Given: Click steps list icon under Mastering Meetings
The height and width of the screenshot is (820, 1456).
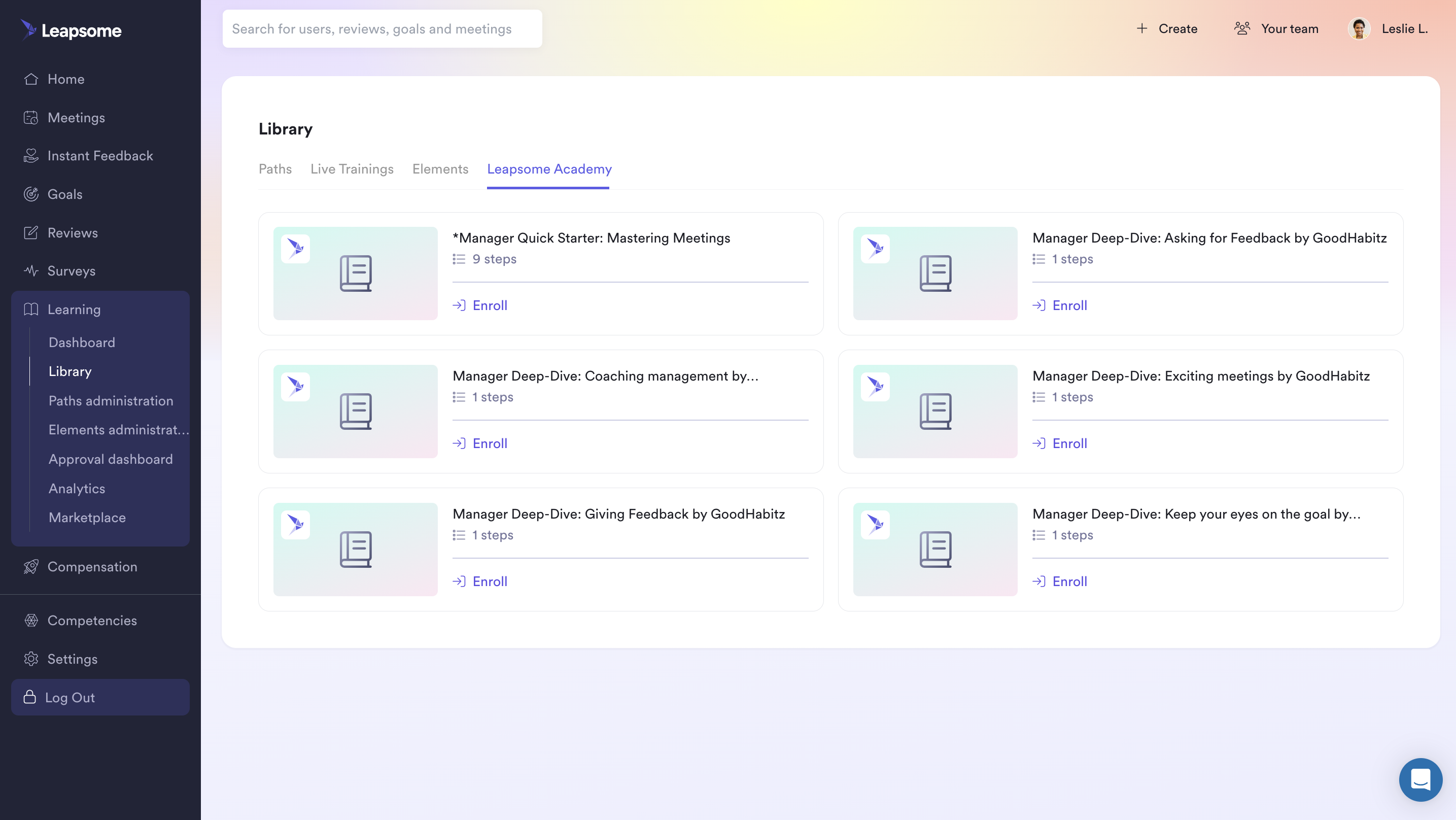Looking at the screenshot, I should coord(459,259).
